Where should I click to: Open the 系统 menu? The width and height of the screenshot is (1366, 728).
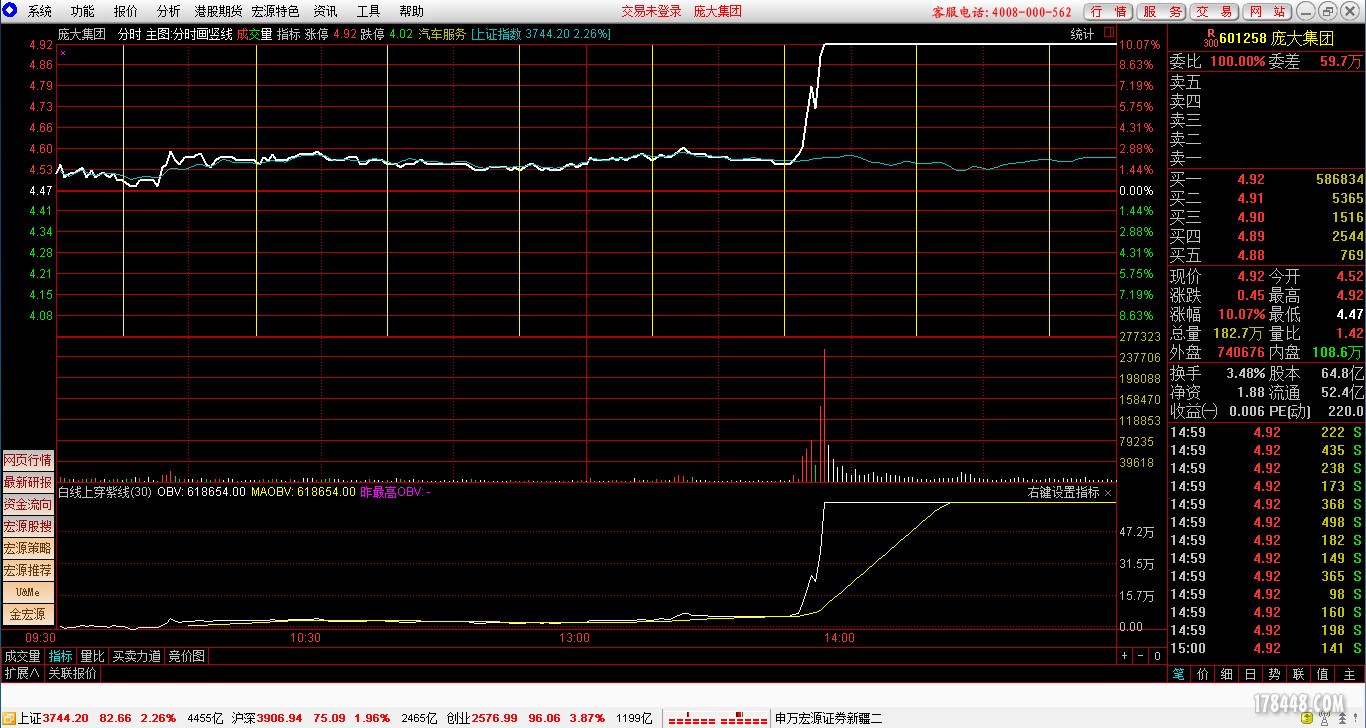(40, 12)
